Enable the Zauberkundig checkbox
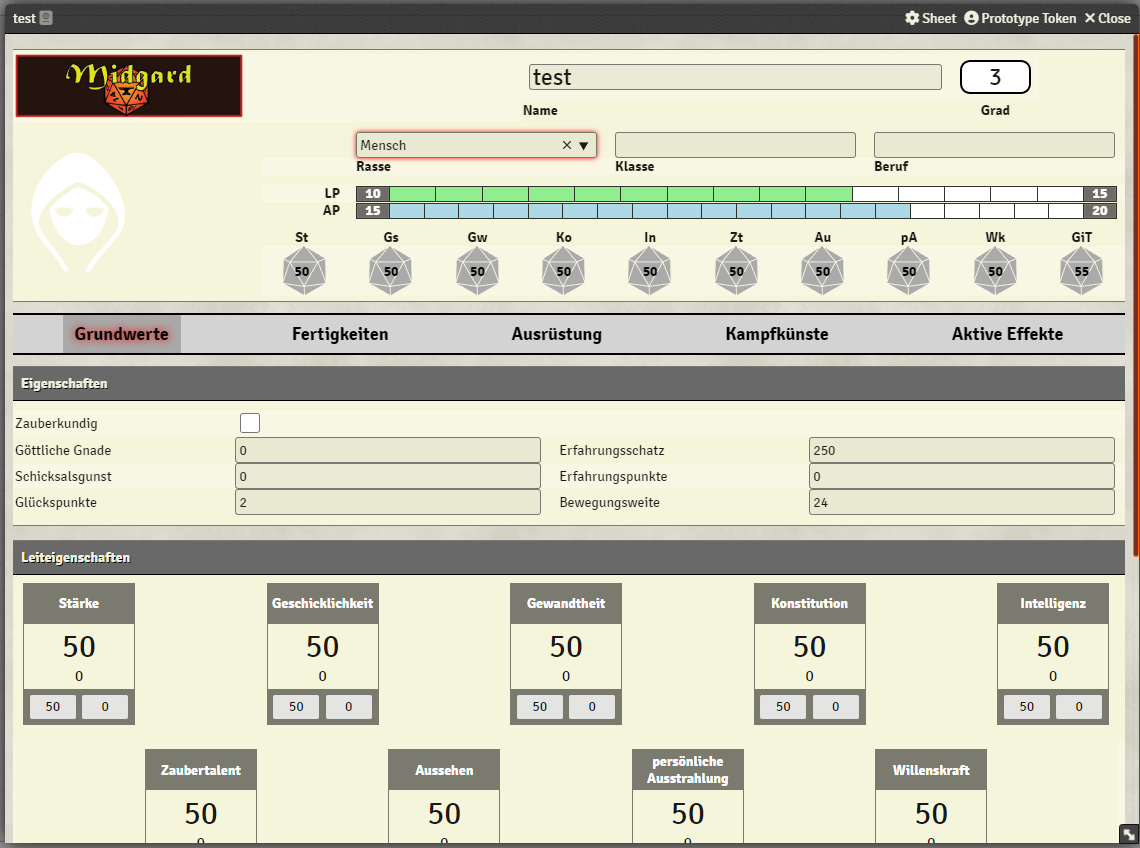 [x=250, y=423]
